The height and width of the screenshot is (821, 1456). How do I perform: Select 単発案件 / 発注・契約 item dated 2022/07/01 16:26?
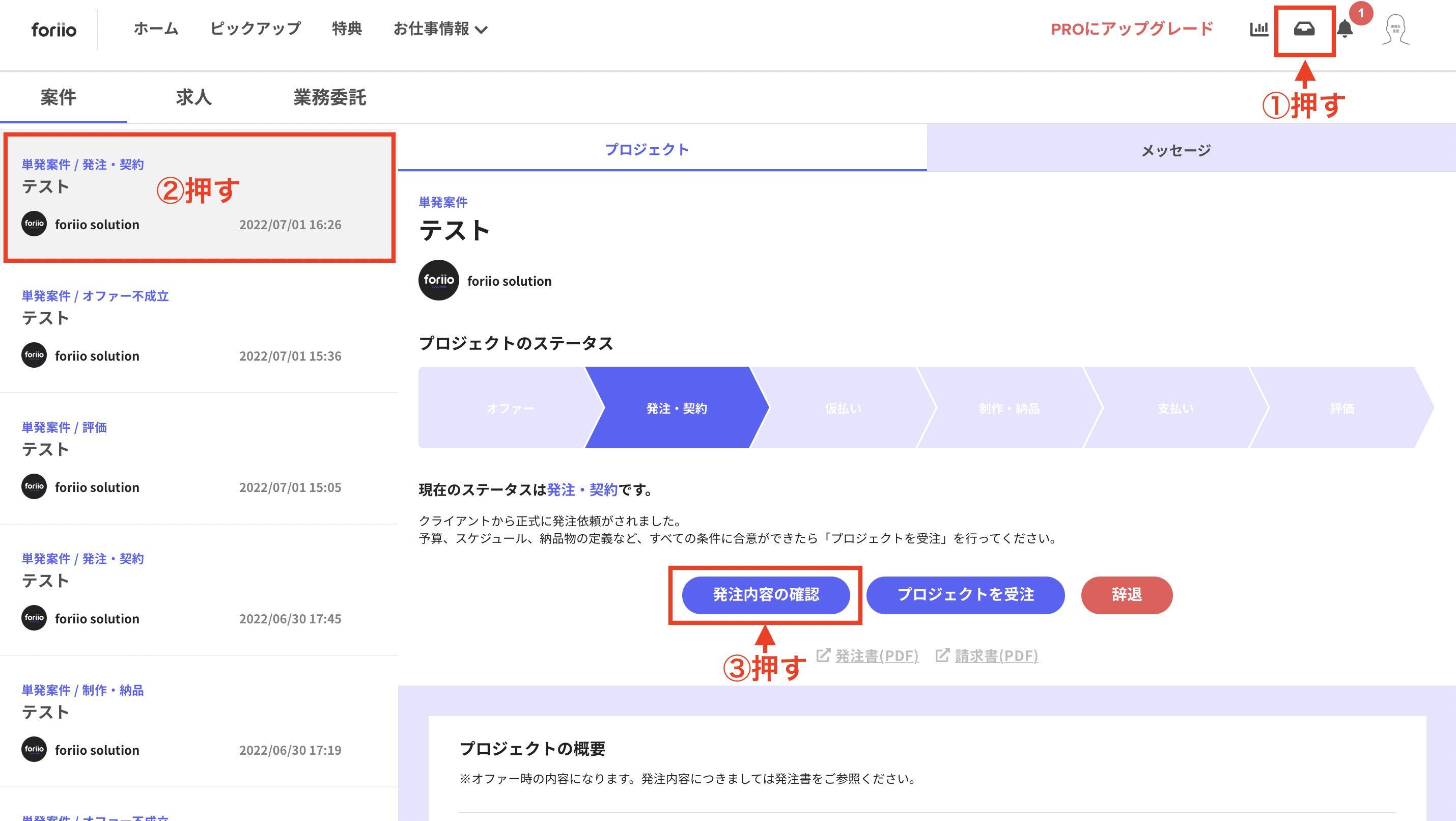click(199, 197)
